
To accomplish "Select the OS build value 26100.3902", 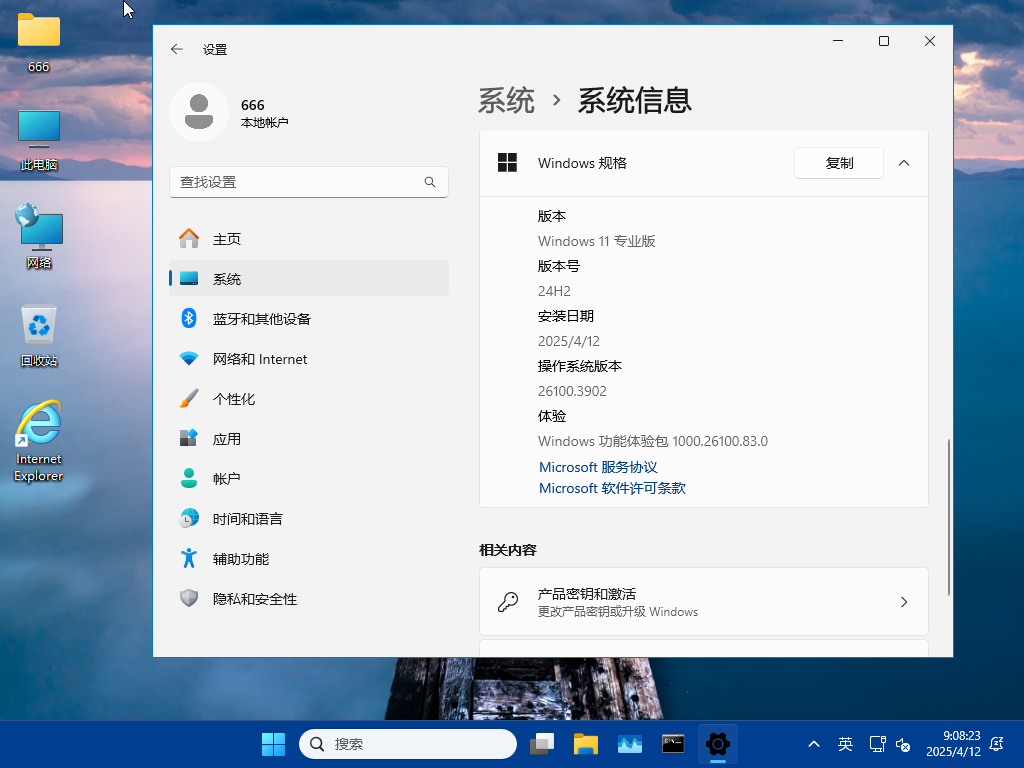I will [572, 391].
